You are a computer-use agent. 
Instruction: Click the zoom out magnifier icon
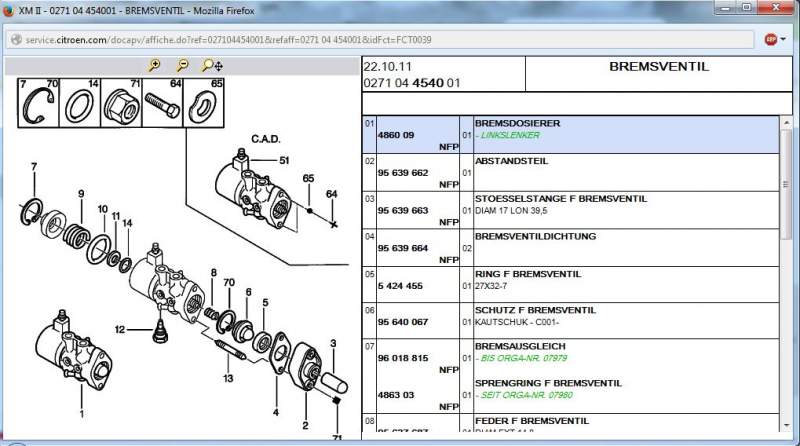pos(182,65)
